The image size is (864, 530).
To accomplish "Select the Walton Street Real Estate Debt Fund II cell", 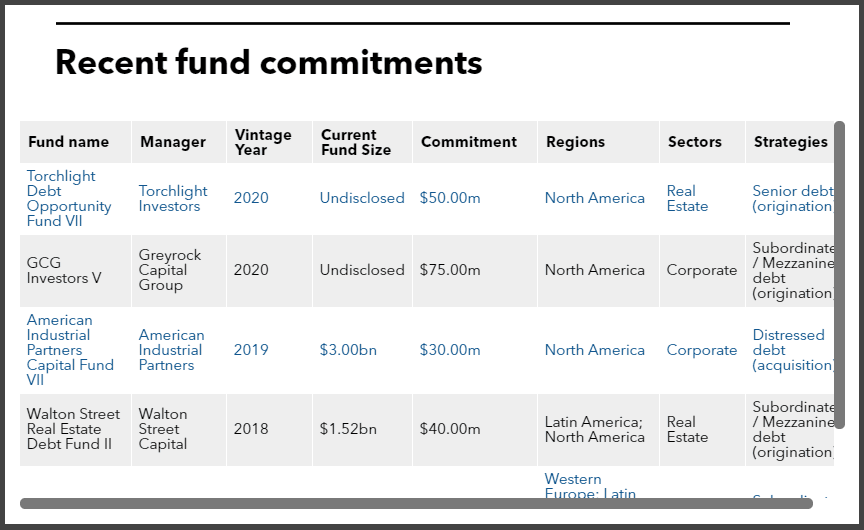I will pyautogui.click(x=73, y=429).
